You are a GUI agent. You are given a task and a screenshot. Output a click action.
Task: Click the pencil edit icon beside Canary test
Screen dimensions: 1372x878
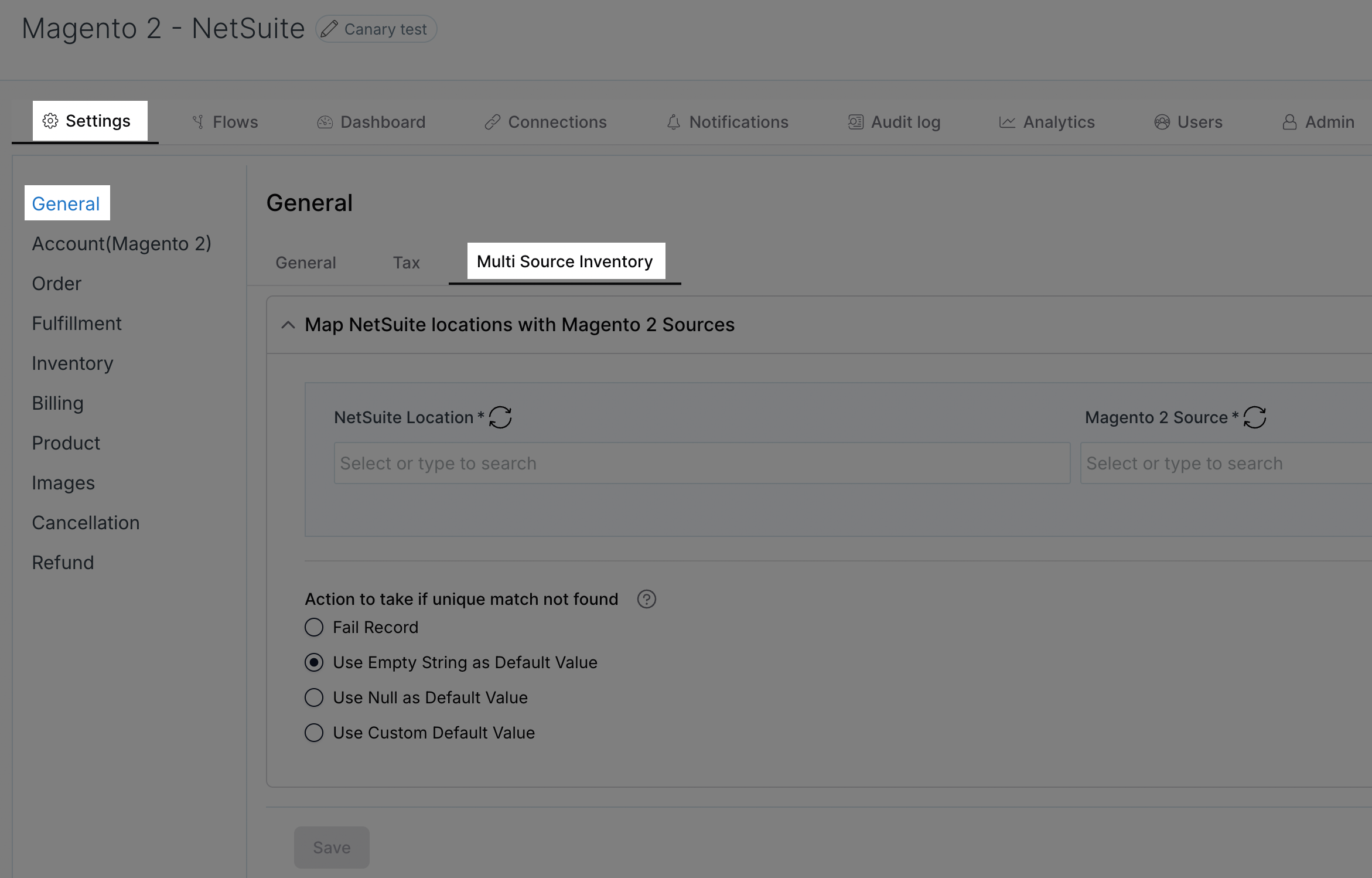[x=329, y=29]
